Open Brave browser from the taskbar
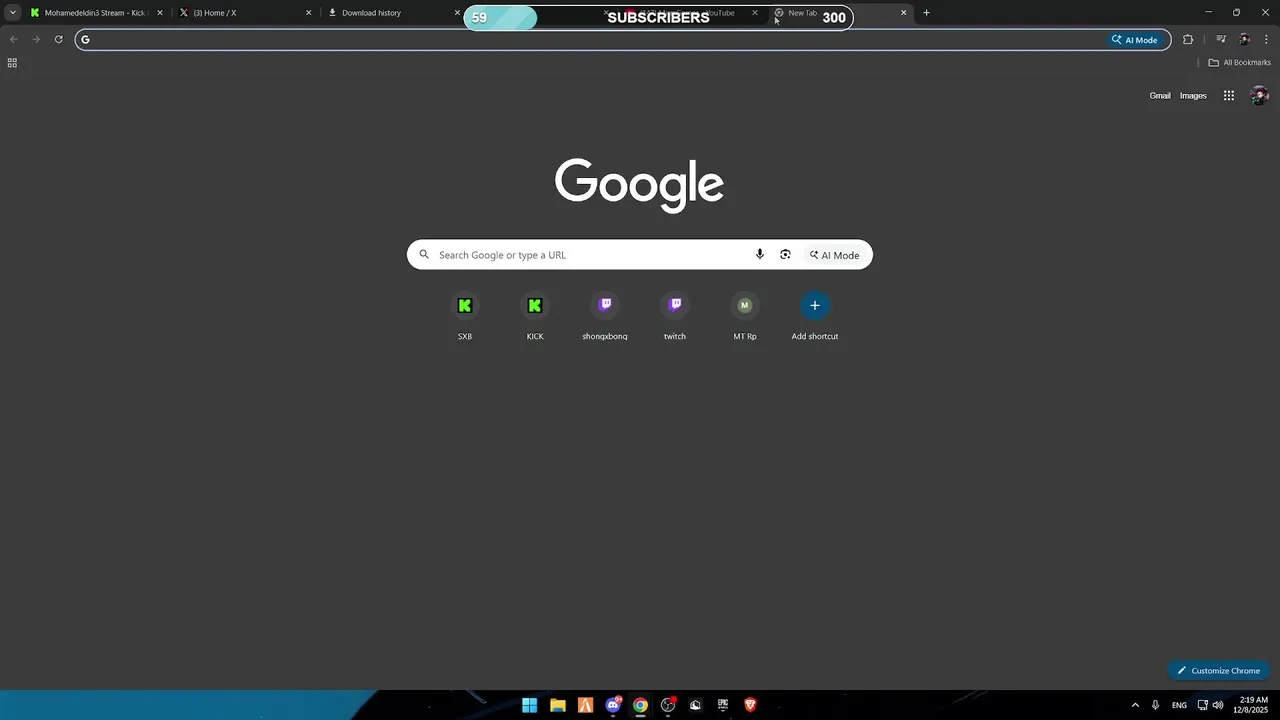The image size is (1280, 720). [x=750, y=705]
